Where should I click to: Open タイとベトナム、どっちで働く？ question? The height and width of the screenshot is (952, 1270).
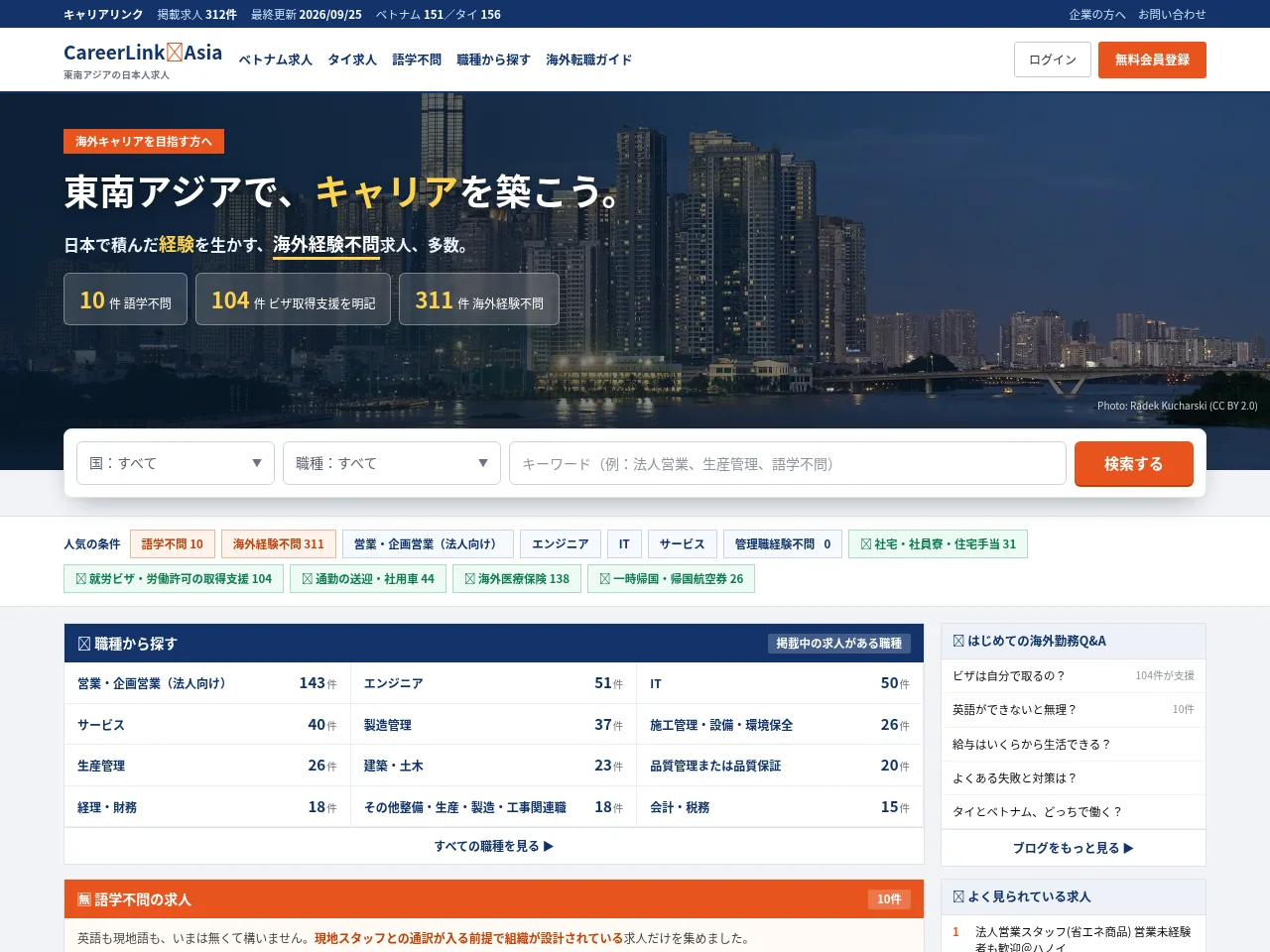1074,811
